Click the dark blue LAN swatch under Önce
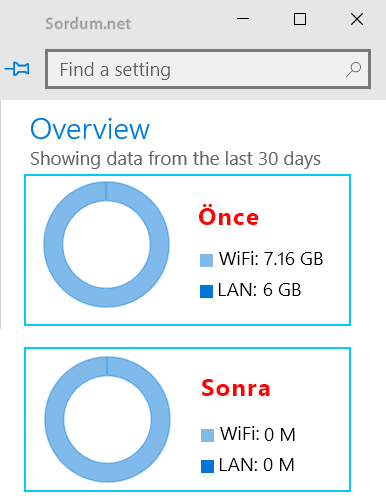The width and height of the screenshot is (386, 500). click(x=206, y=291)
